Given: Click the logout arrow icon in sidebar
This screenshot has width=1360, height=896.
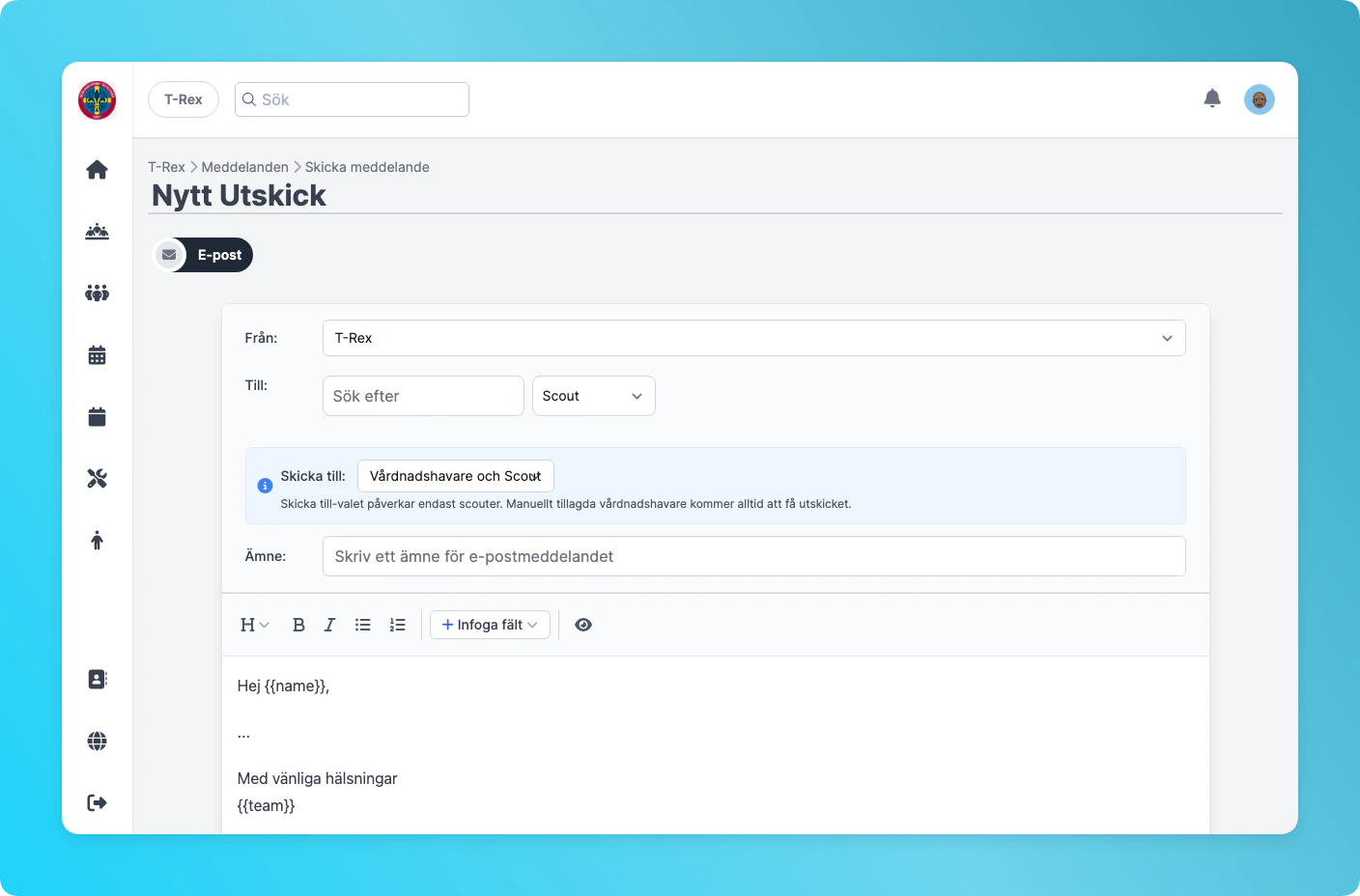Looking at the screenshot, I should click(97, 802).
